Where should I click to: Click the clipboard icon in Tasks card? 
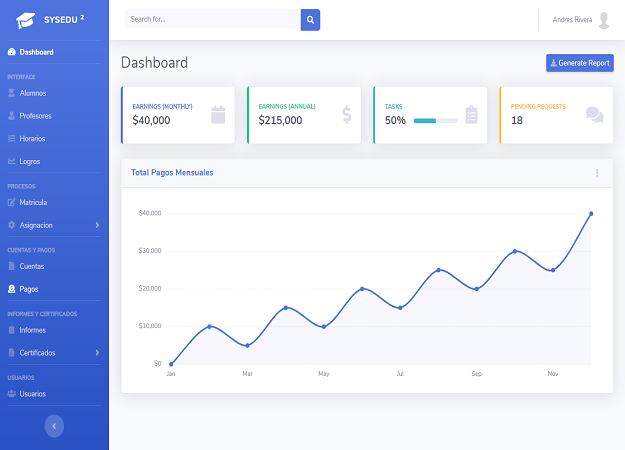click(x=471, y=114)
